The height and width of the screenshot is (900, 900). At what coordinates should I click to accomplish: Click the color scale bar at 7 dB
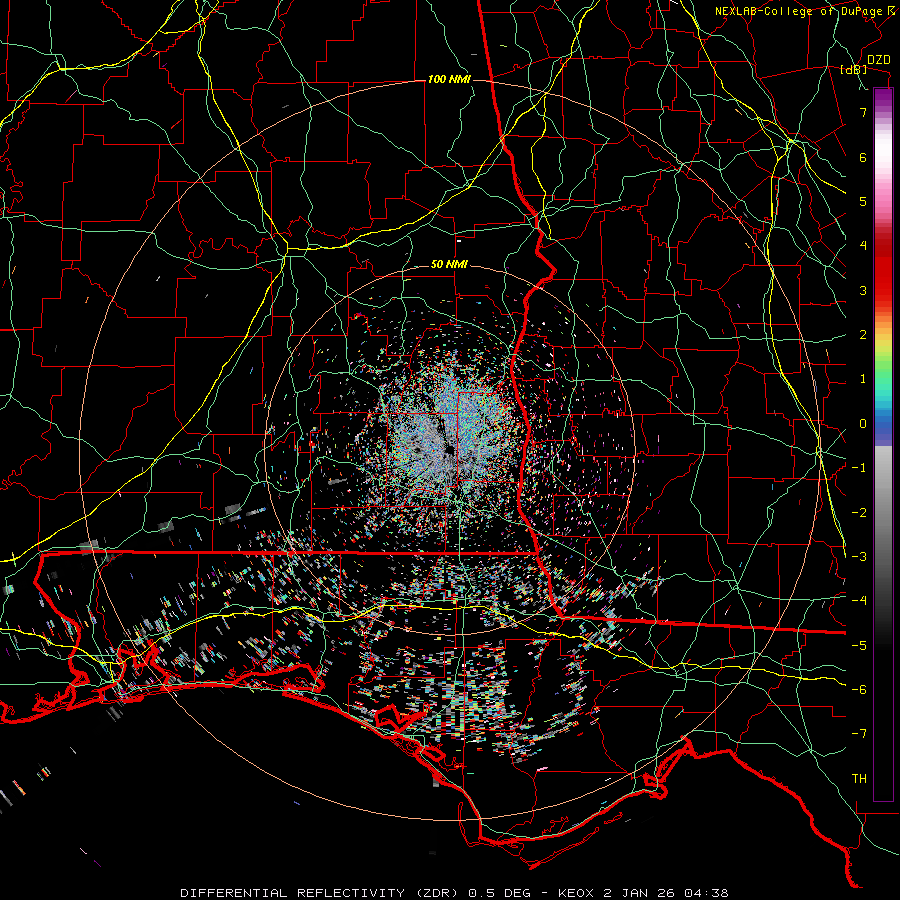tap(883, 112)
